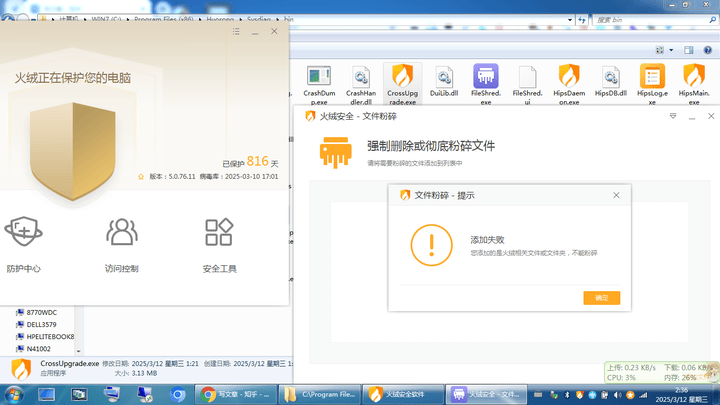
Task: Click the navigation pane scroll down arrow
Action: 79,351
